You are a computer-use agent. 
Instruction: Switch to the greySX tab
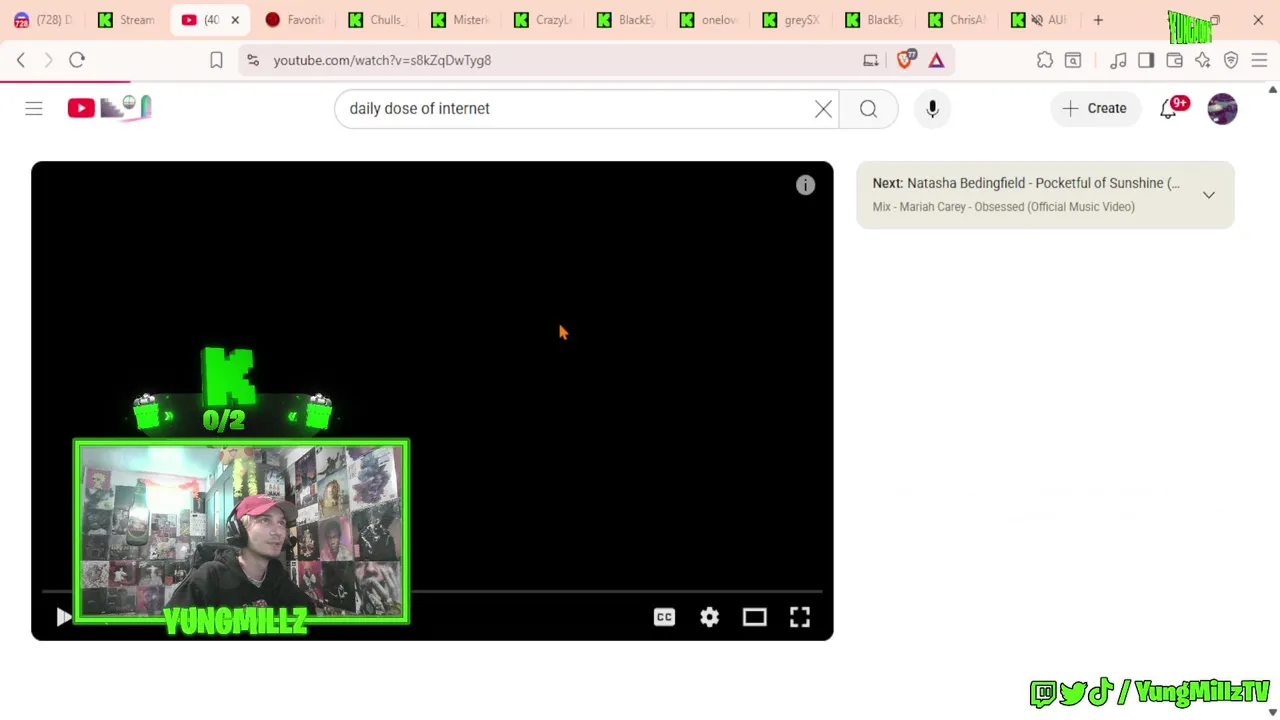[x=793, y=20]
